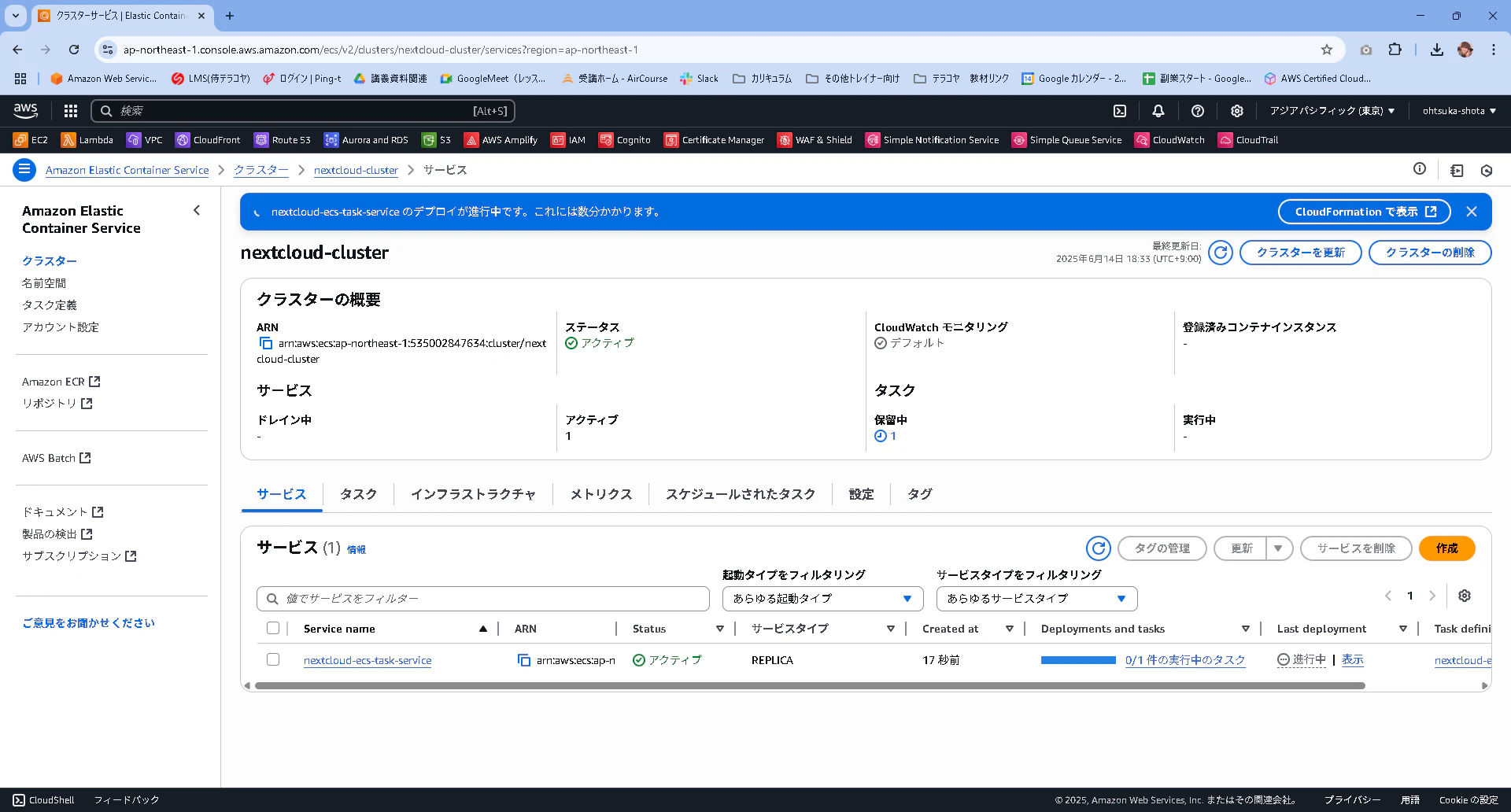Open CloudShell in the bottom bar
Viewport: 1511px width, 812px height.
click(44, 800)
